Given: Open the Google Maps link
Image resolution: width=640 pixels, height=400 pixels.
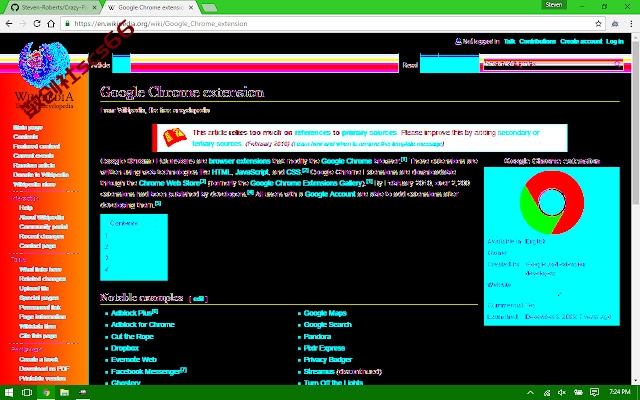Looking at the screenshot, I should (x=325, y=313).
